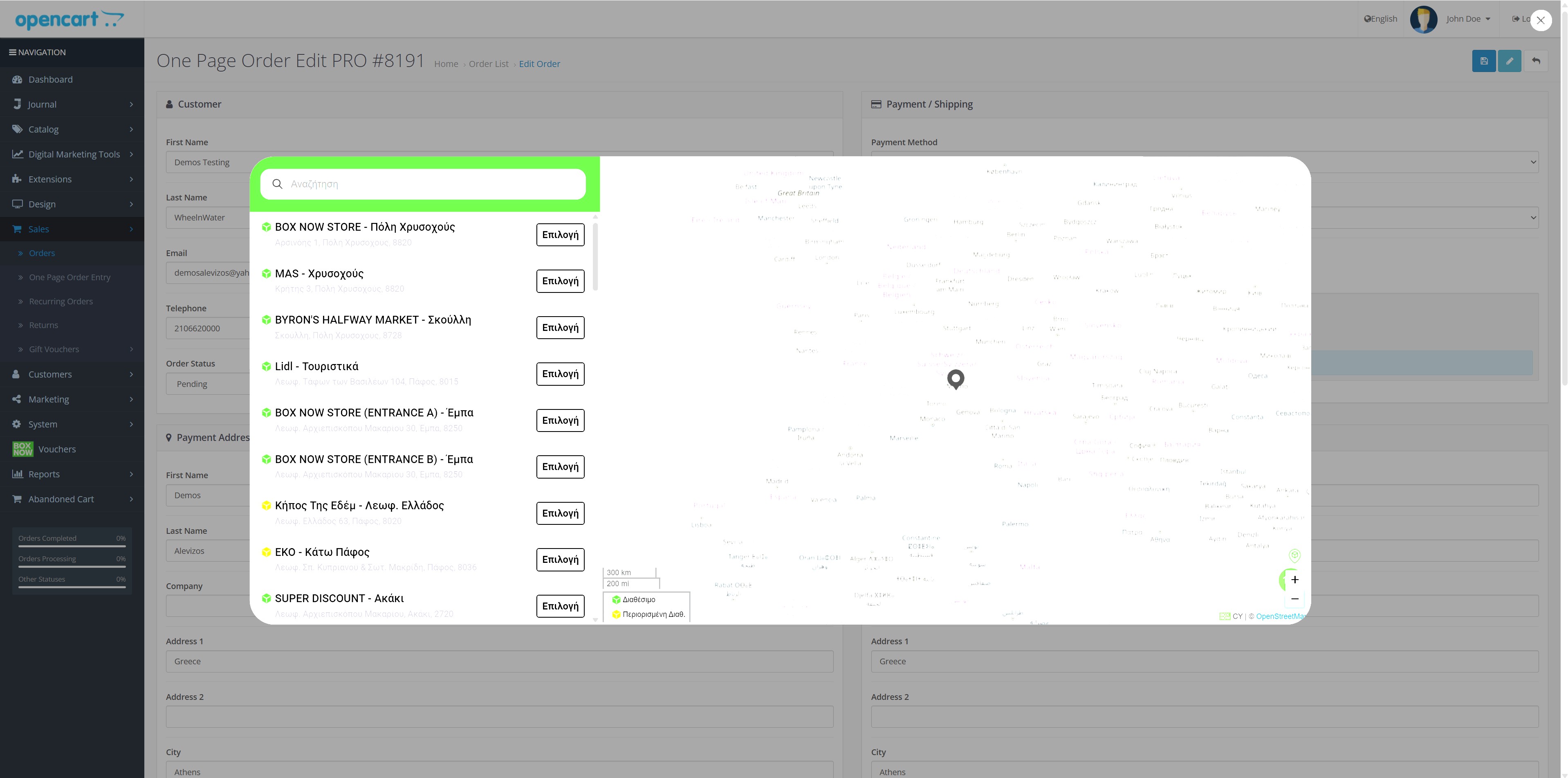Open the OpenStreetMap attribution link
The width and height of the screenshot is (1568, 778).
click(x=1281, y=616)
